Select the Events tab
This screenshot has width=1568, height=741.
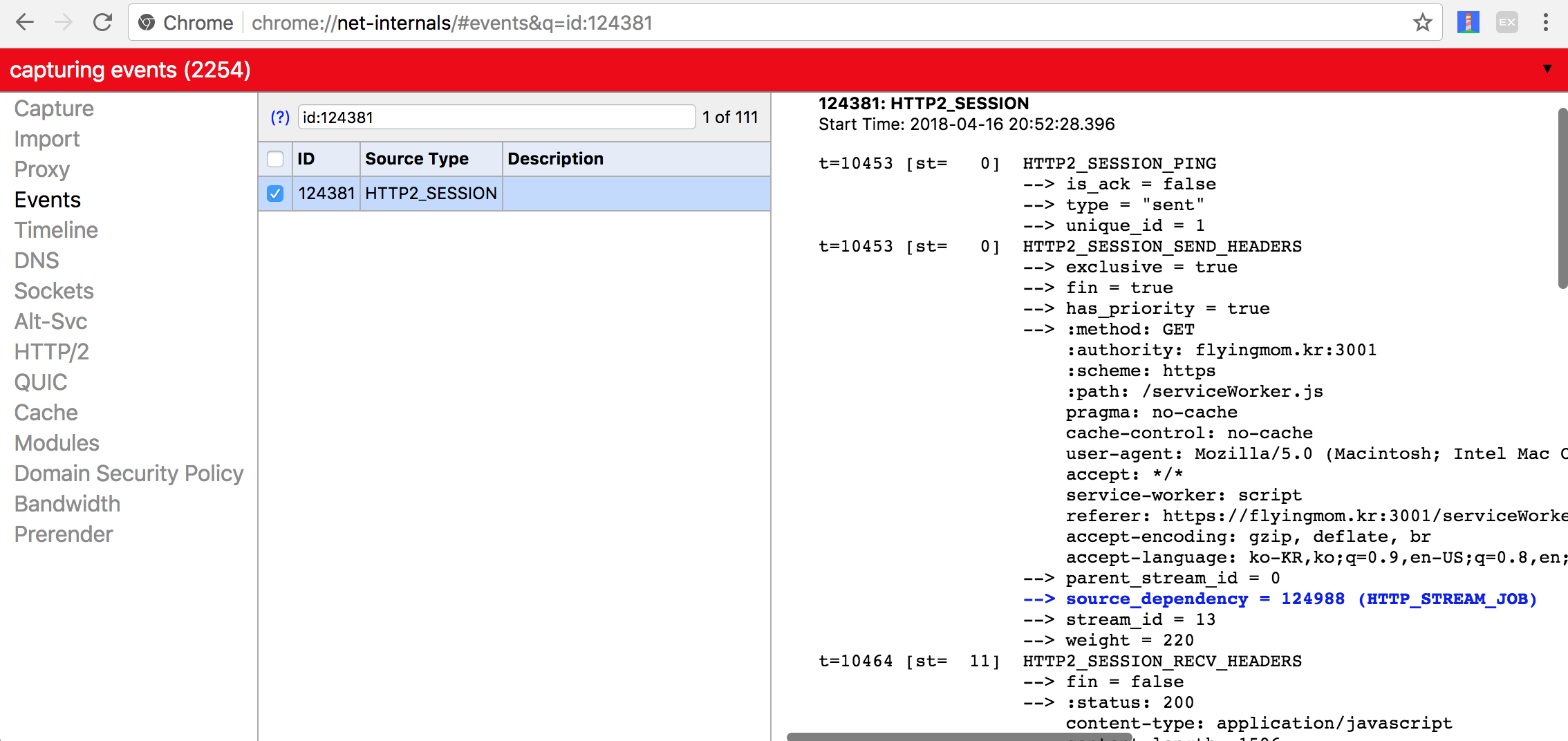(x=48, y=200)
